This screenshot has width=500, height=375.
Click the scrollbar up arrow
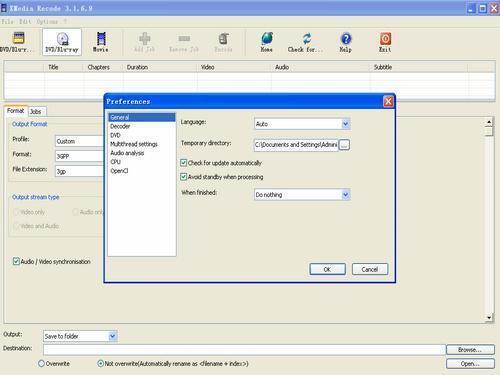[489, 122]
